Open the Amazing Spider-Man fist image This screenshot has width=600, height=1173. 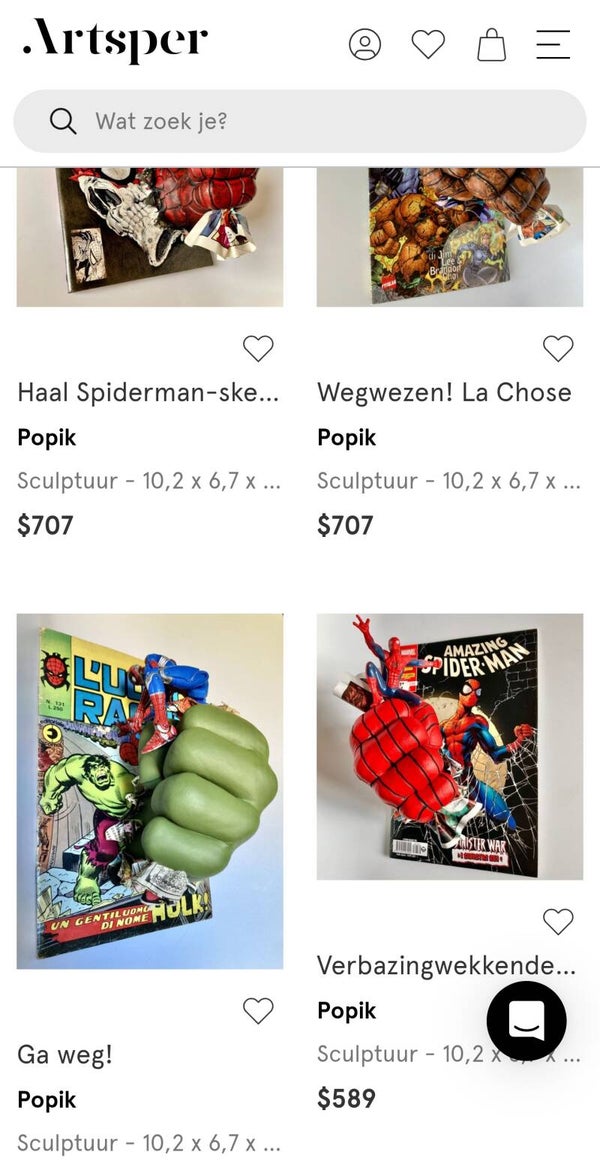pos(450,747)
